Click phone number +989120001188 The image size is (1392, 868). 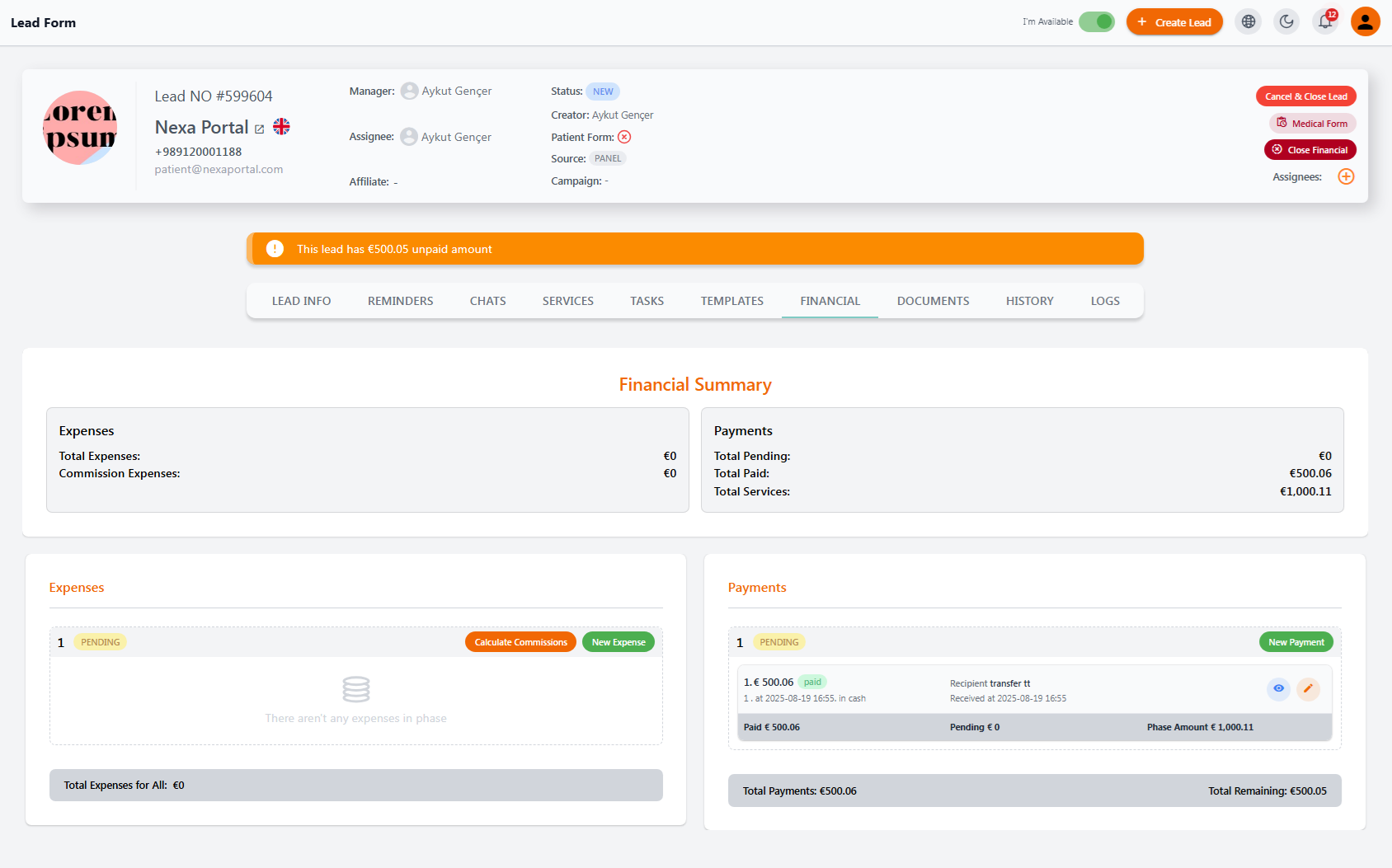[x=198, y=152]
